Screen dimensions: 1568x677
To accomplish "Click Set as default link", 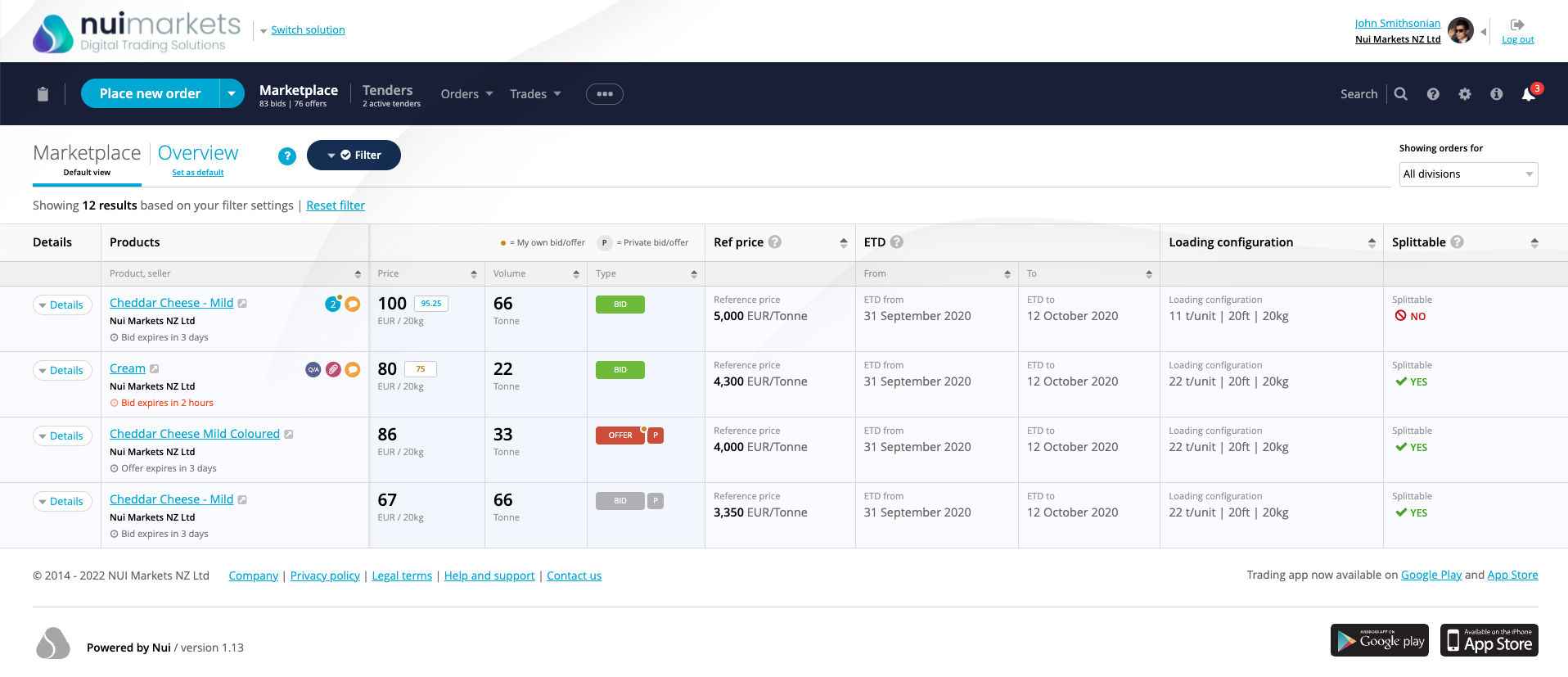I will (197, 173).
